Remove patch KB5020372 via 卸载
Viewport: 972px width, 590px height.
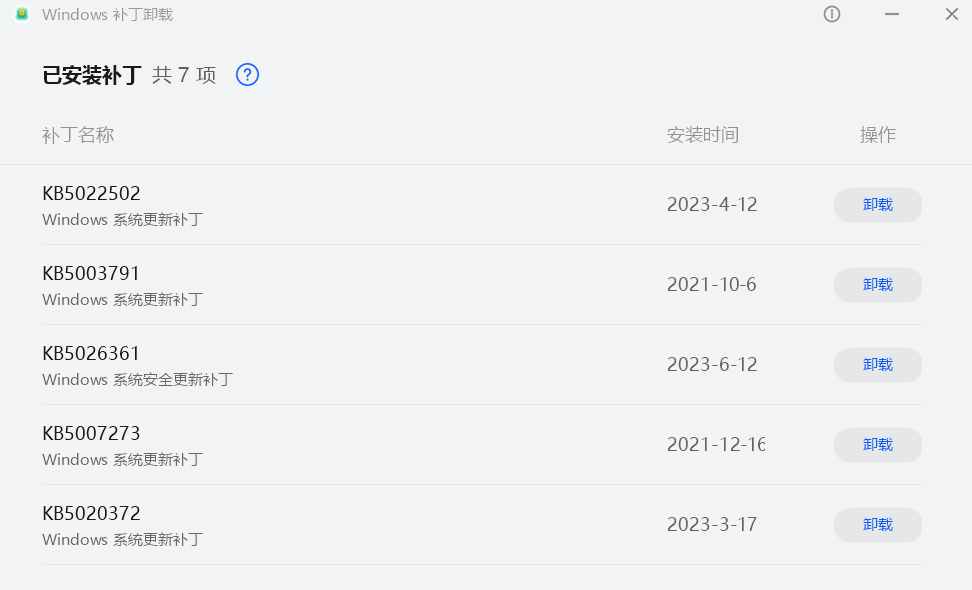[x=877, y=525]
